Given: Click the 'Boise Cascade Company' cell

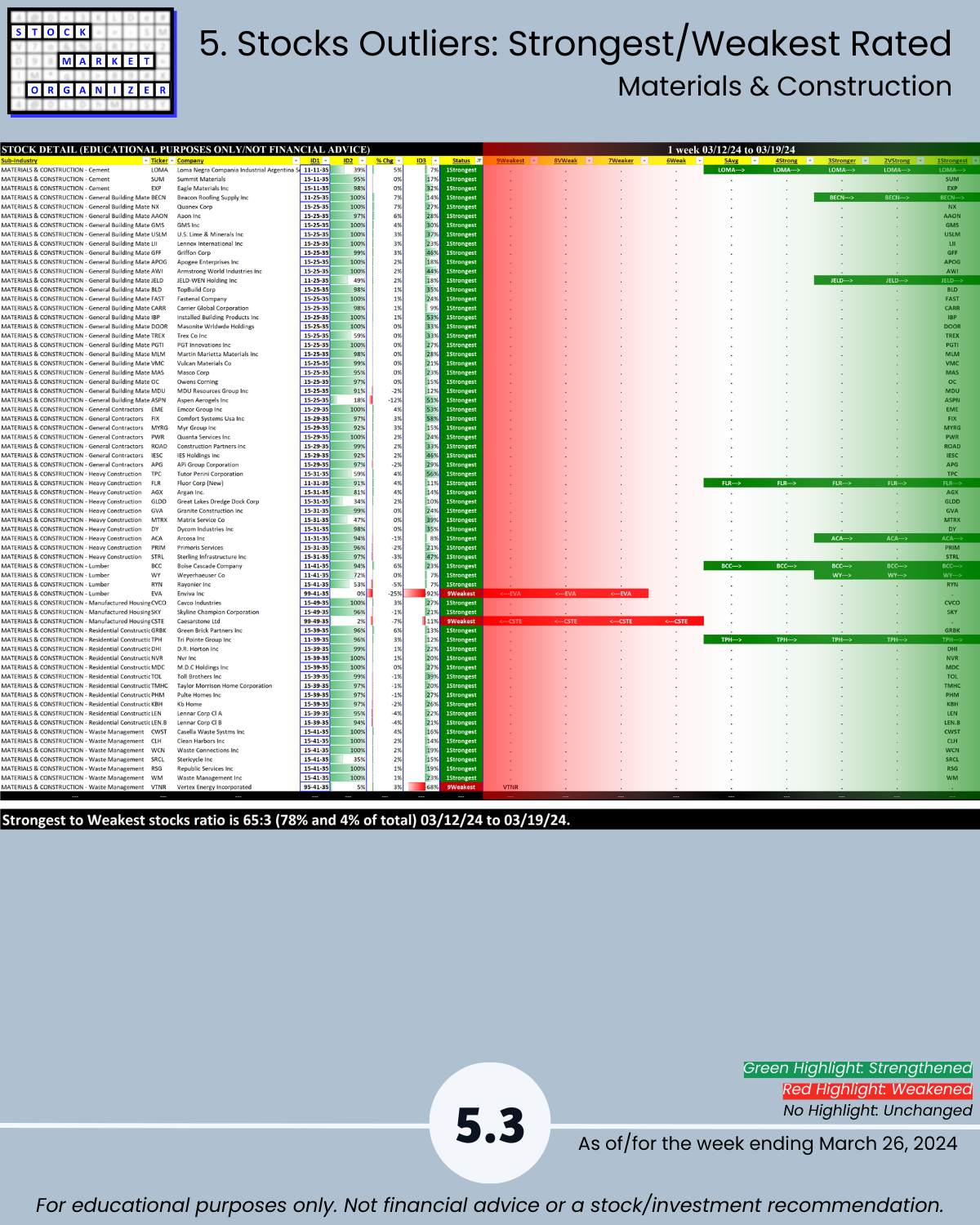Looking at the screenshot, I should point(238,566).
